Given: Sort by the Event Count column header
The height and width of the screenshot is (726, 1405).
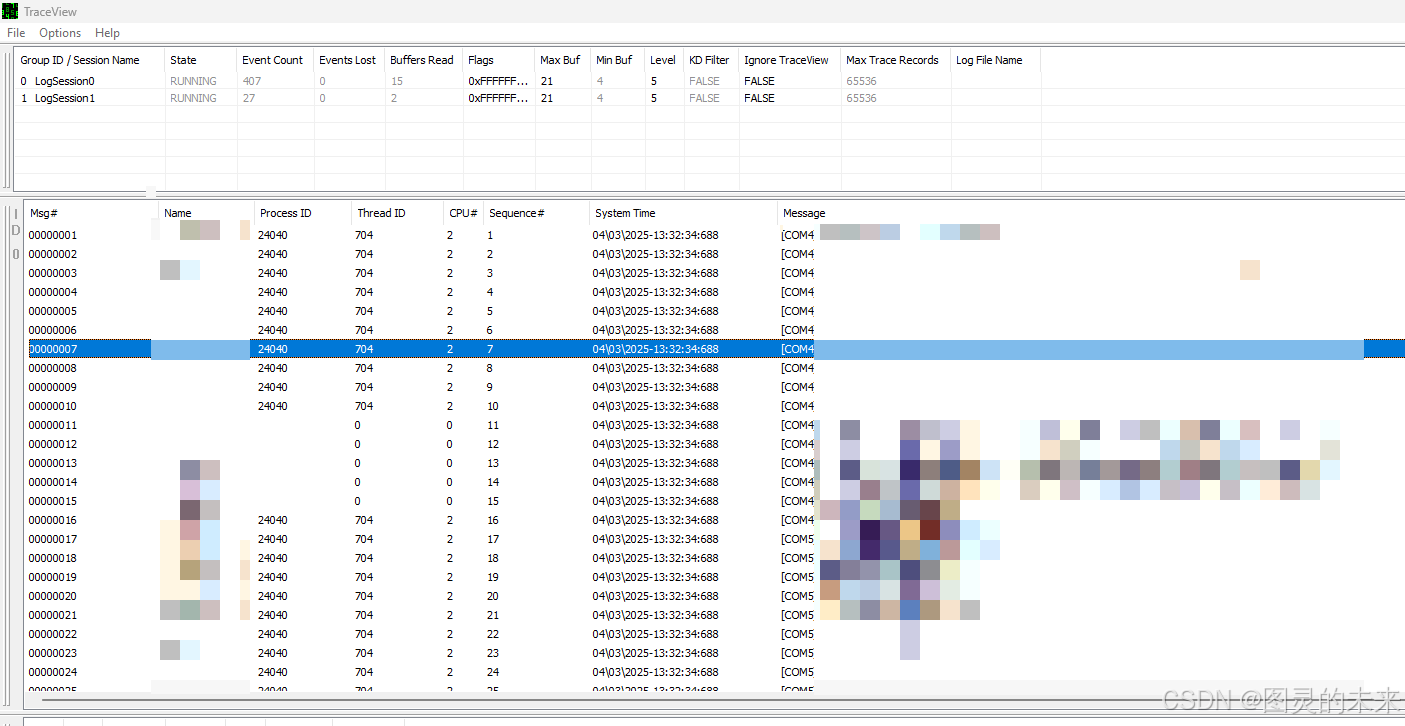Looking at the screenshot, I should [273, 60].
